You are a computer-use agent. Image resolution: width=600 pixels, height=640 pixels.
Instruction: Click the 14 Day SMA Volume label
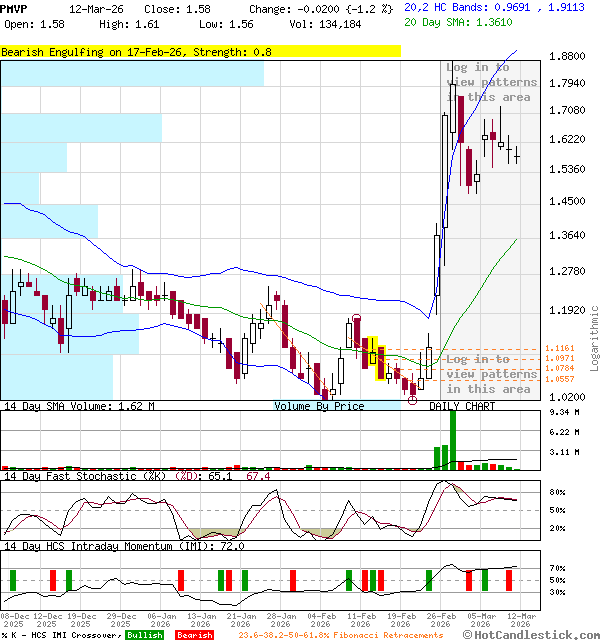(x=78, y=407)
